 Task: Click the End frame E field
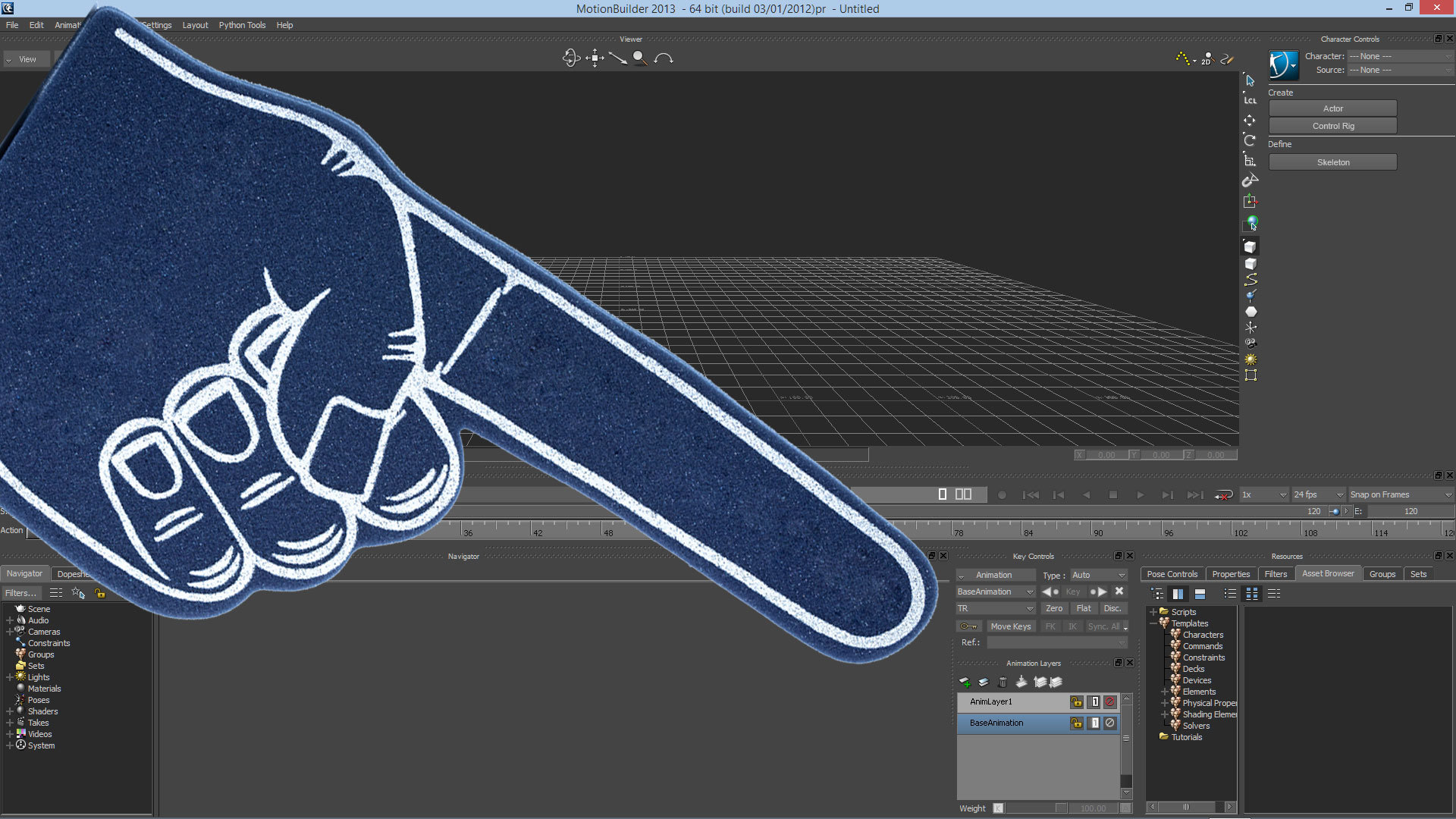(x=1410, y=511)
